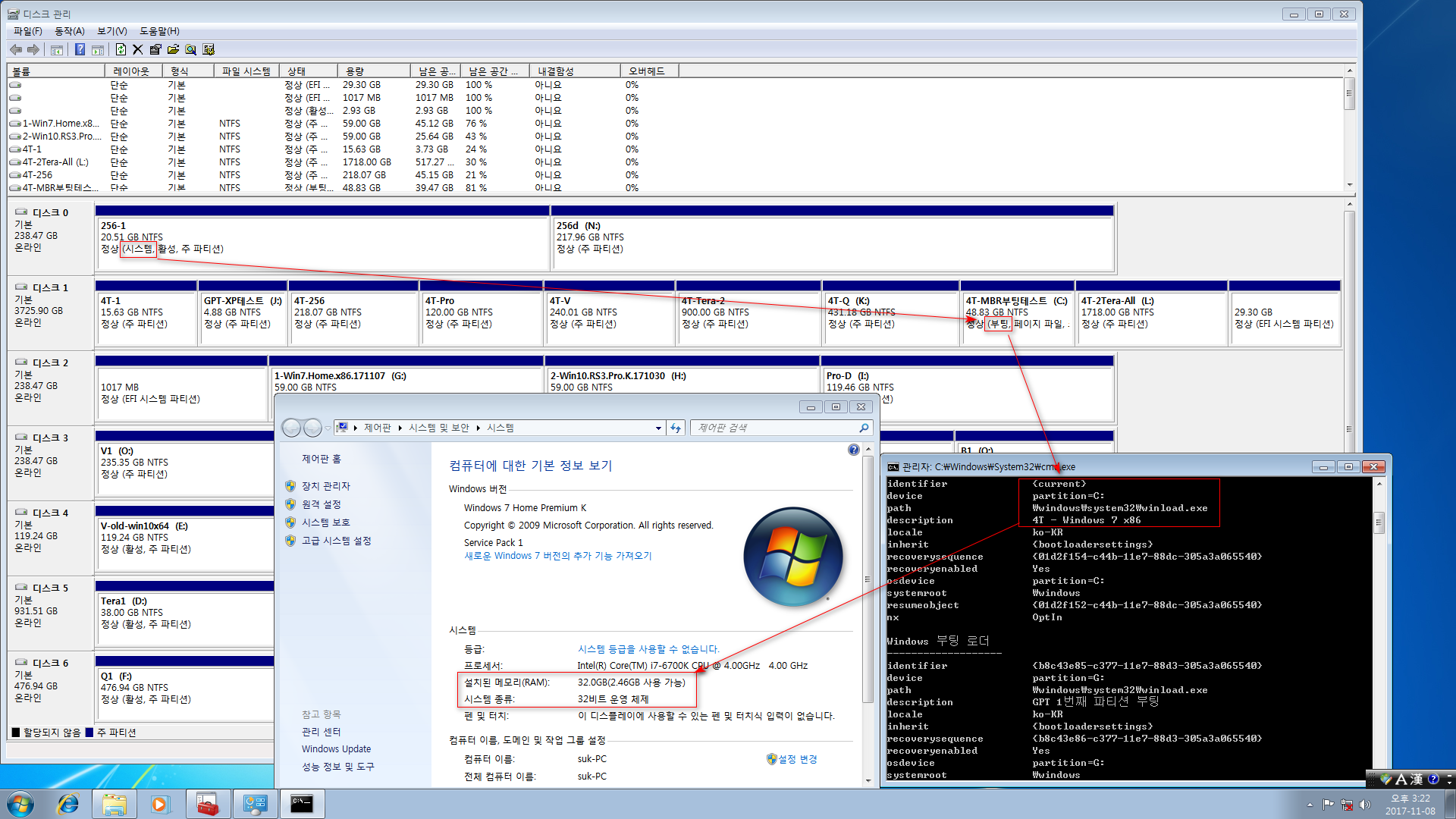Click 새로운 Windows 7 버전의 추가 기능 가져오기 link
Screen dimensions: 1456x819
coord(558,556)
